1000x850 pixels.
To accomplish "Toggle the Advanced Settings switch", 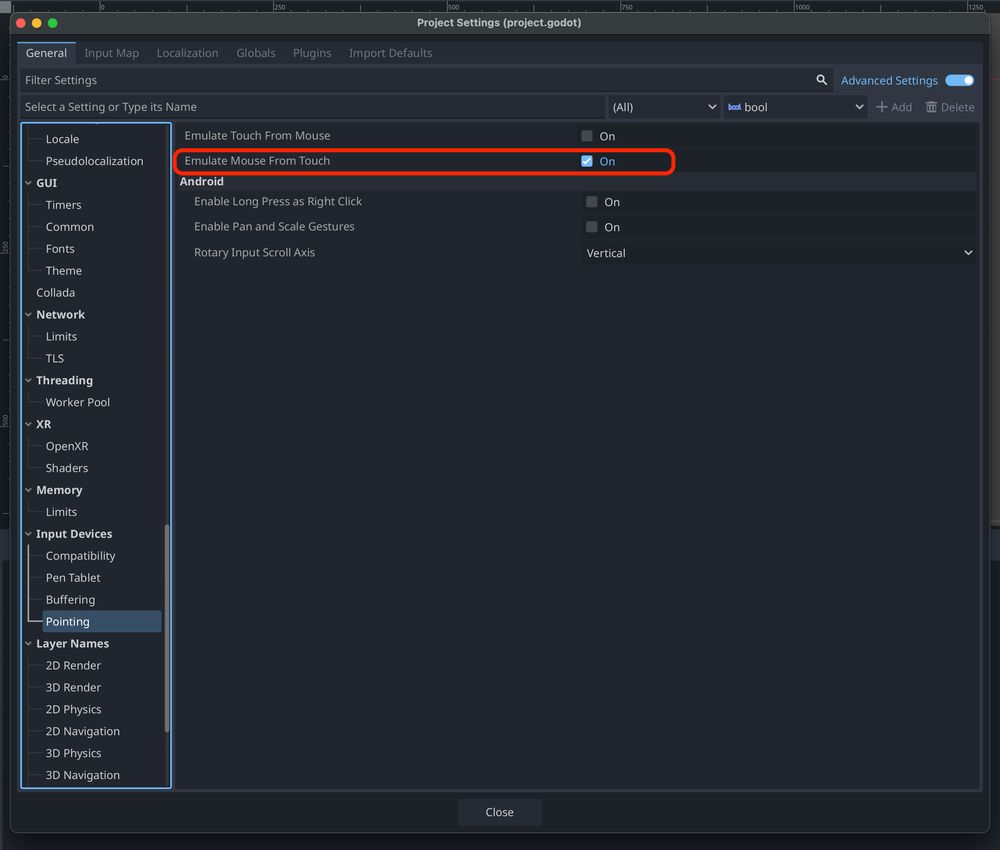I will pos(959,80).
